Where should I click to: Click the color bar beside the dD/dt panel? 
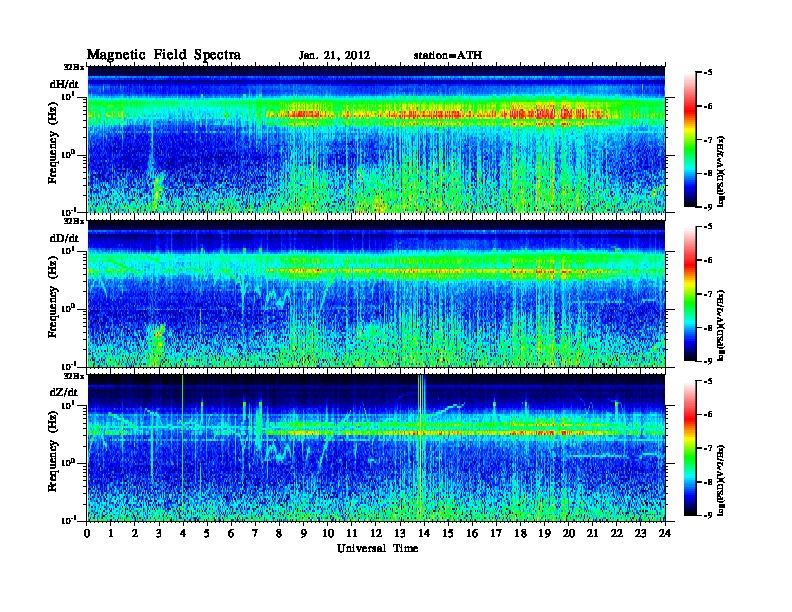click(x=690, y=294)
